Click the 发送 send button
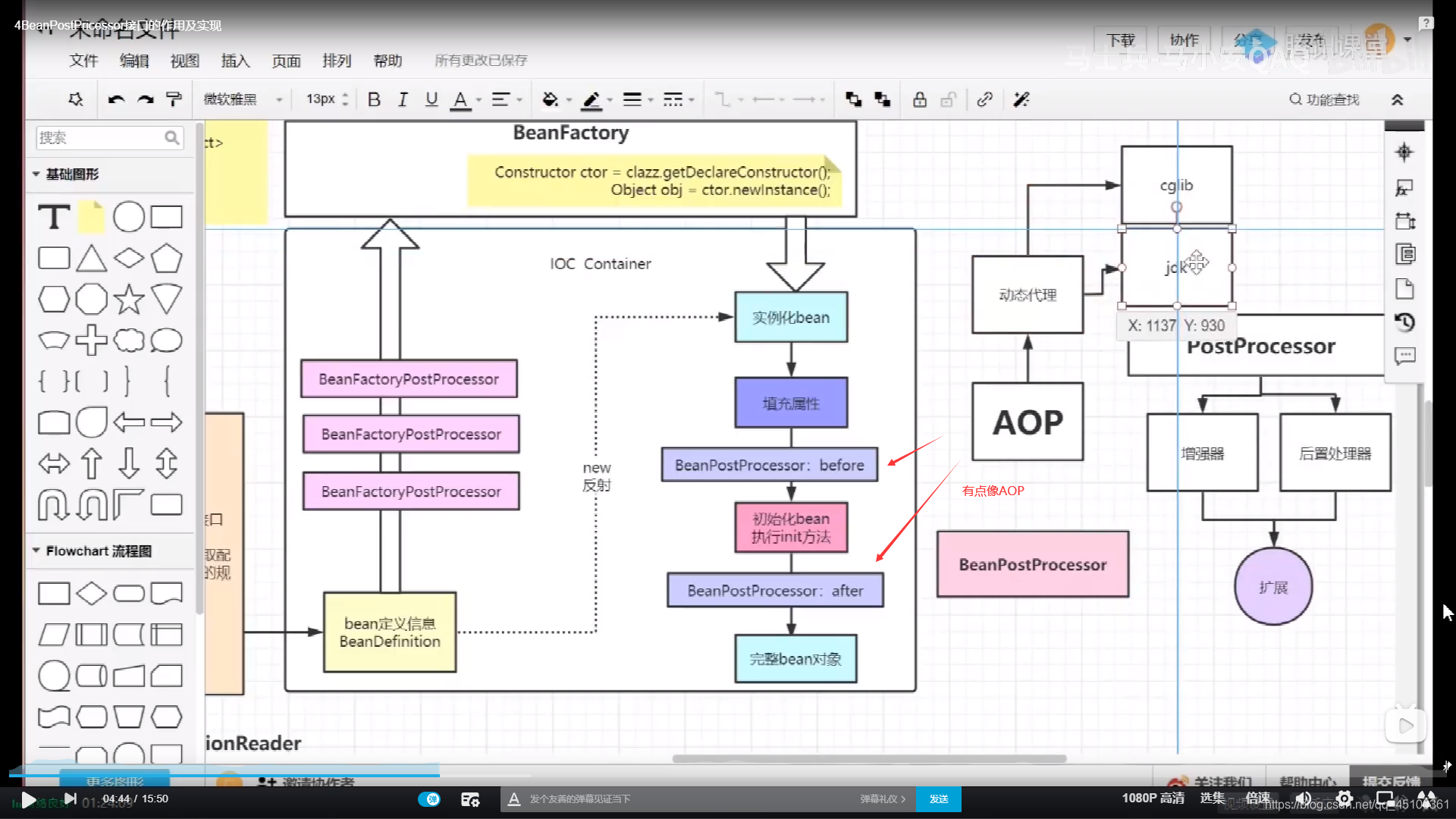This screenshot has height=819, width=1456. coord(939,799)
